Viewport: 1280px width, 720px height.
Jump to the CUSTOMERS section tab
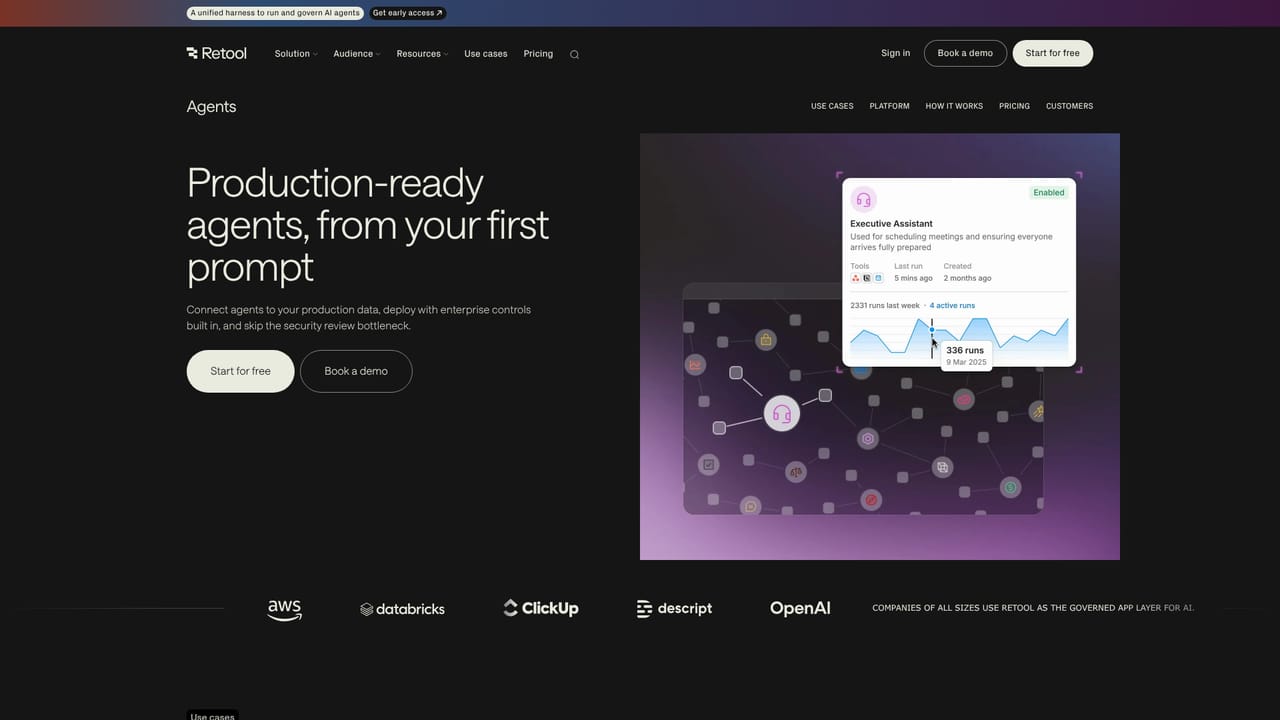(x=1069, y=106)
